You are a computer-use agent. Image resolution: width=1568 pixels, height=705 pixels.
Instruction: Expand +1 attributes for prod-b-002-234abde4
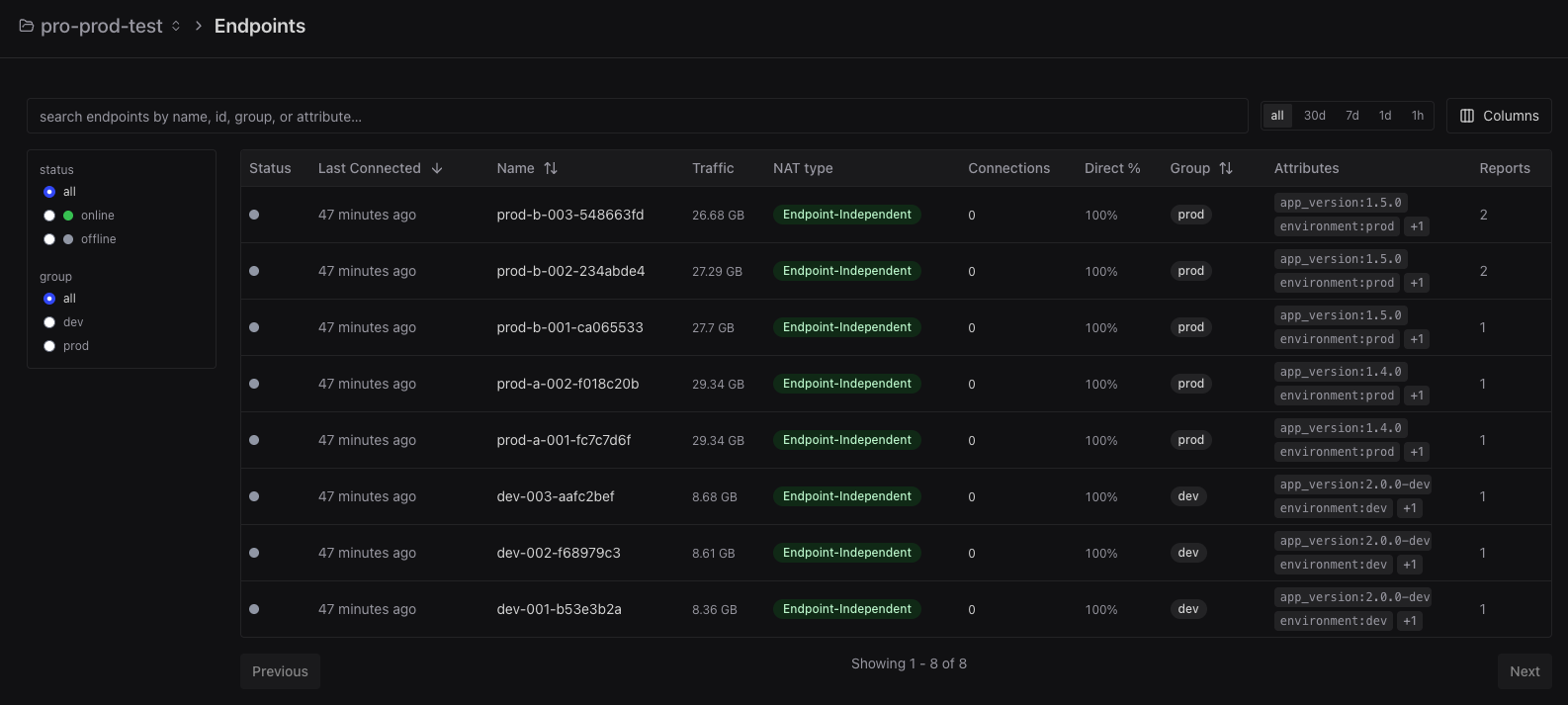(1418, 283)
